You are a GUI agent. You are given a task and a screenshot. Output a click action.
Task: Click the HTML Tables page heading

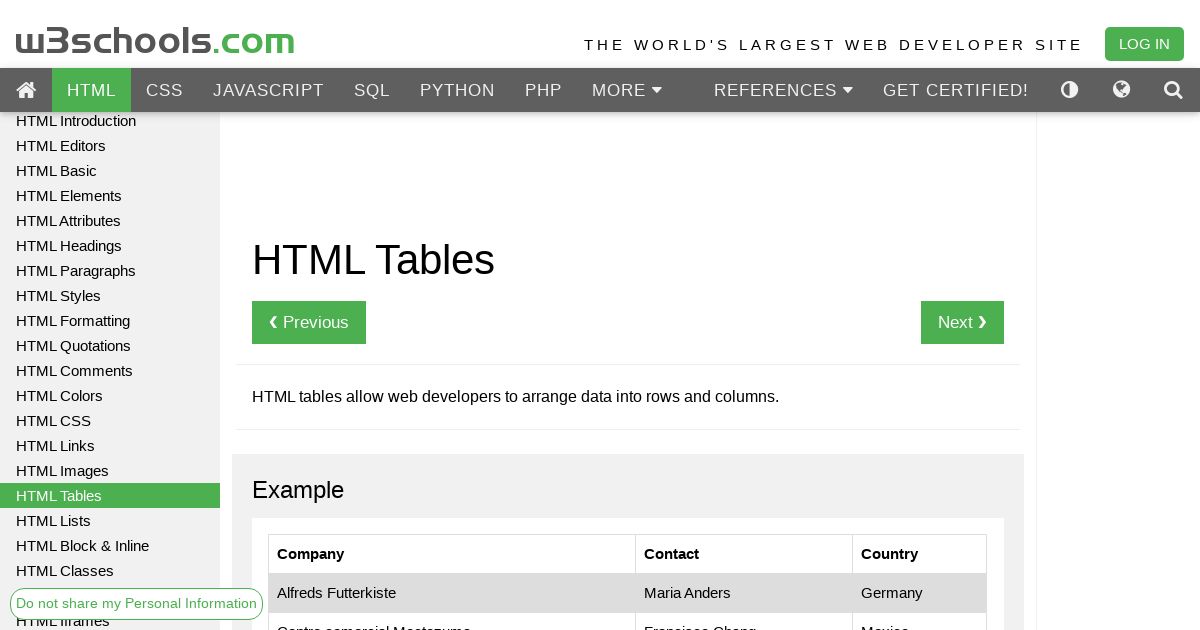tap(373, 260)
